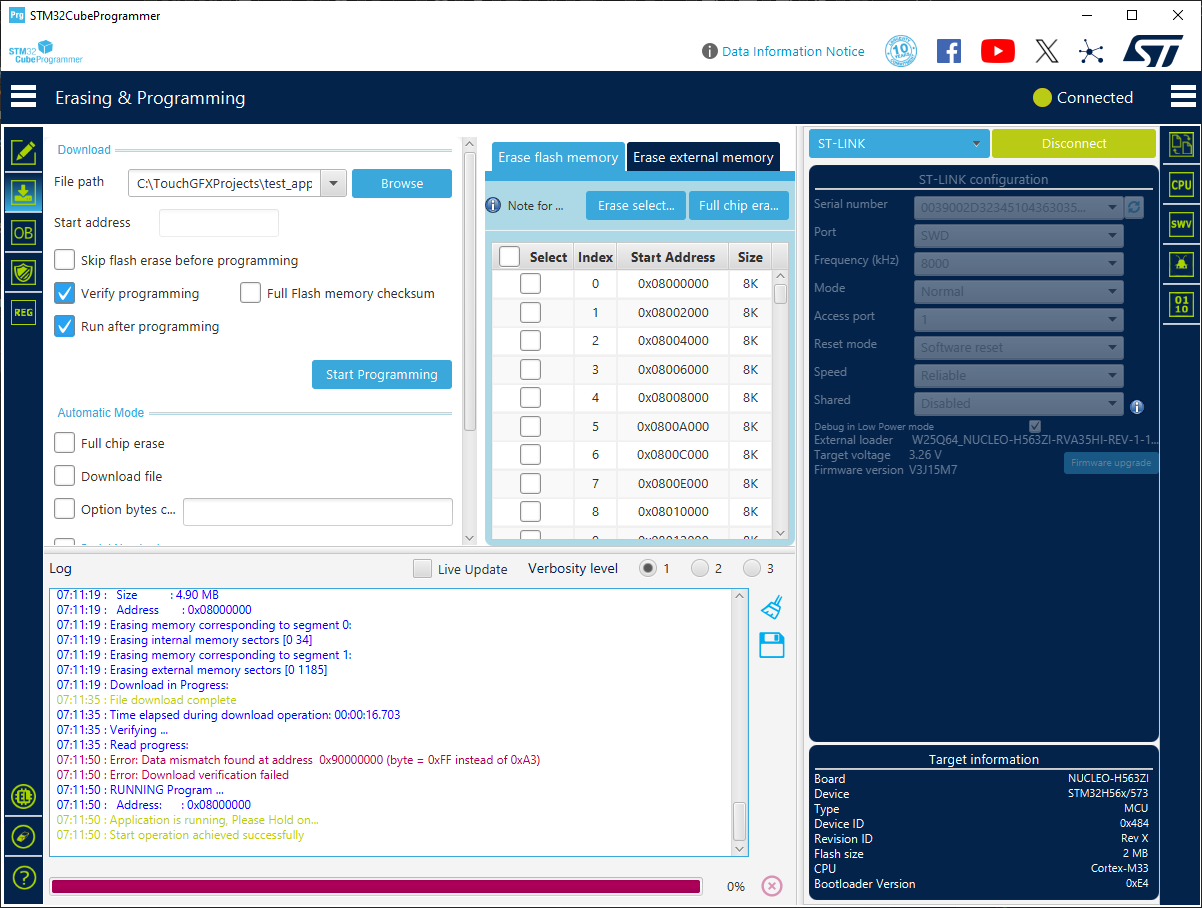Screen dimensions: 1202x908
Task: Open the ST-LINK interface dropdown
Action: tap(899, 143)
